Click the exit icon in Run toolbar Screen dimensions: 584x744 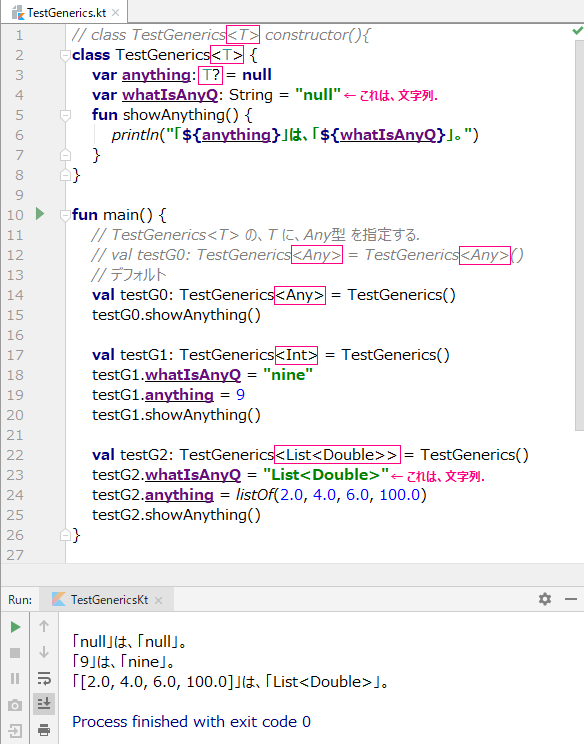15,731
